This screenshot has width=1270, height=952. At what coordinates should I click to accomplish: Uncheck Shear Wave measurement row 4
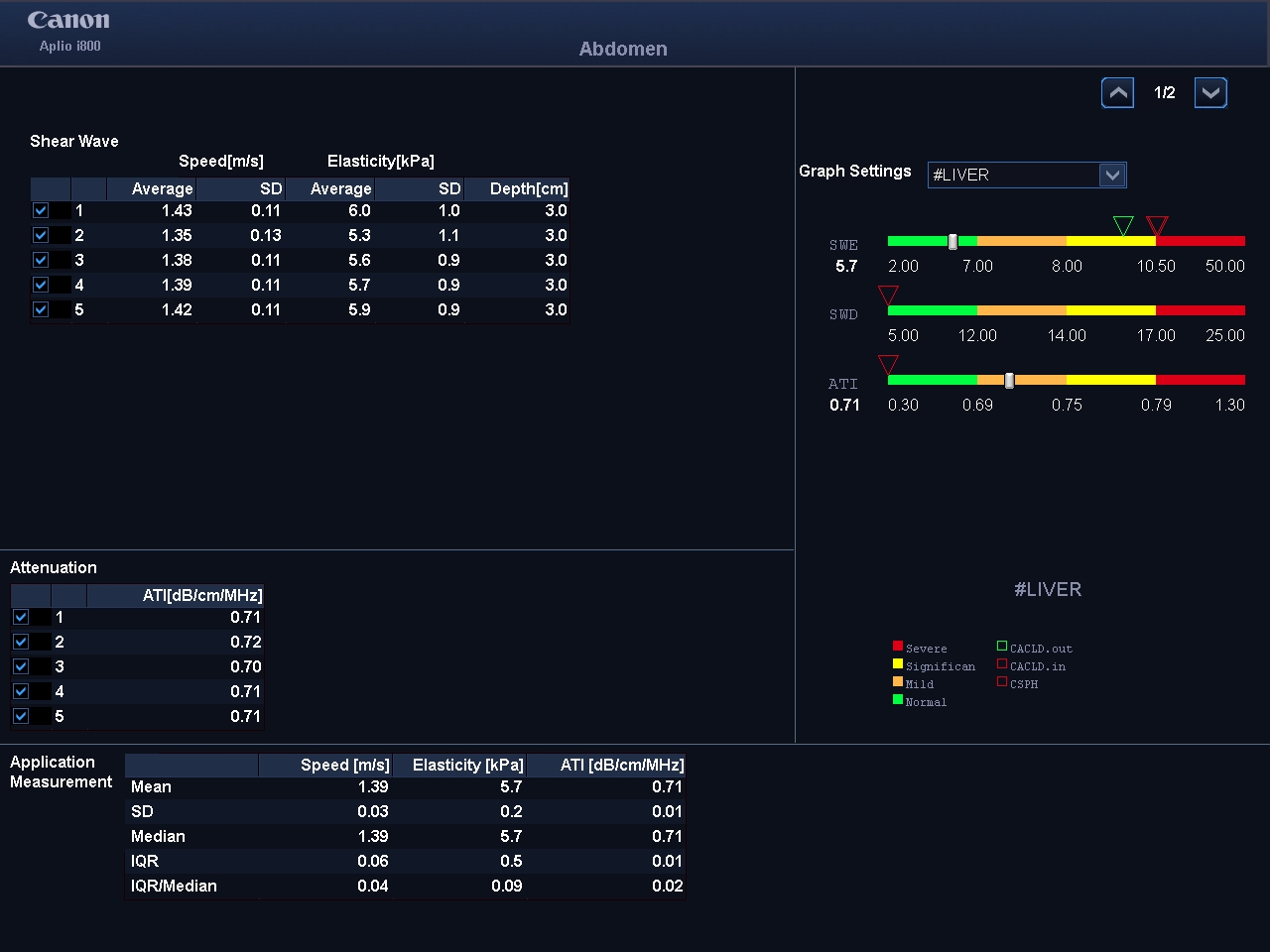pyautogui.click(x=41, y=285)
